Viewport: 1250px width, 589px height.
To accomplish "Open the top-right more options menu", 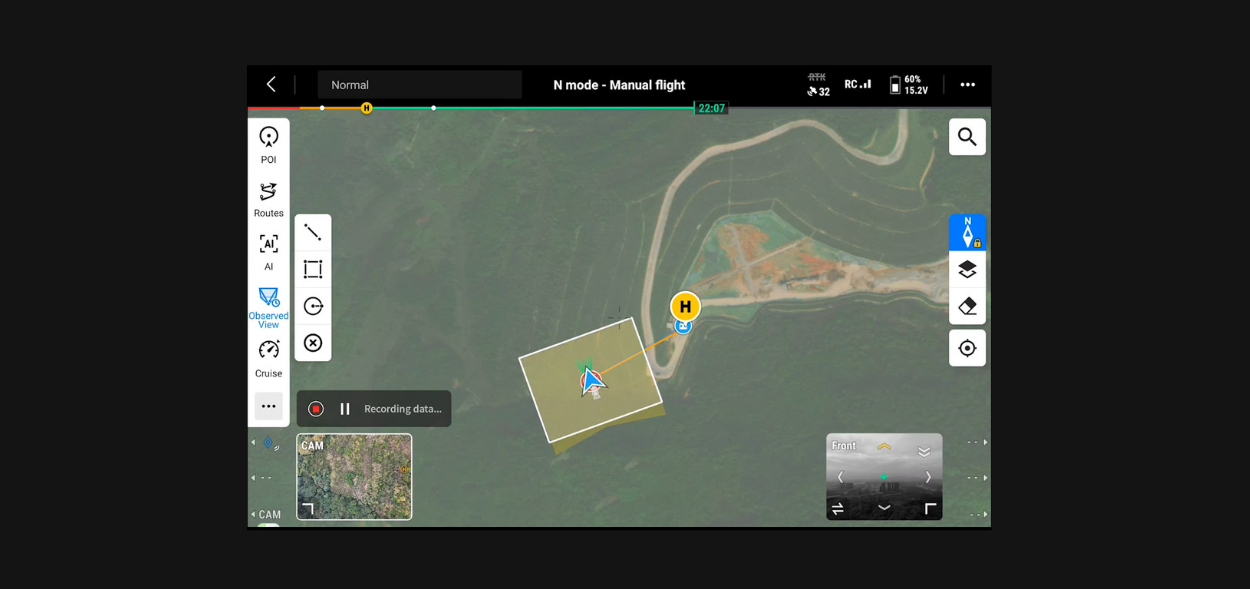I will 967,85.
